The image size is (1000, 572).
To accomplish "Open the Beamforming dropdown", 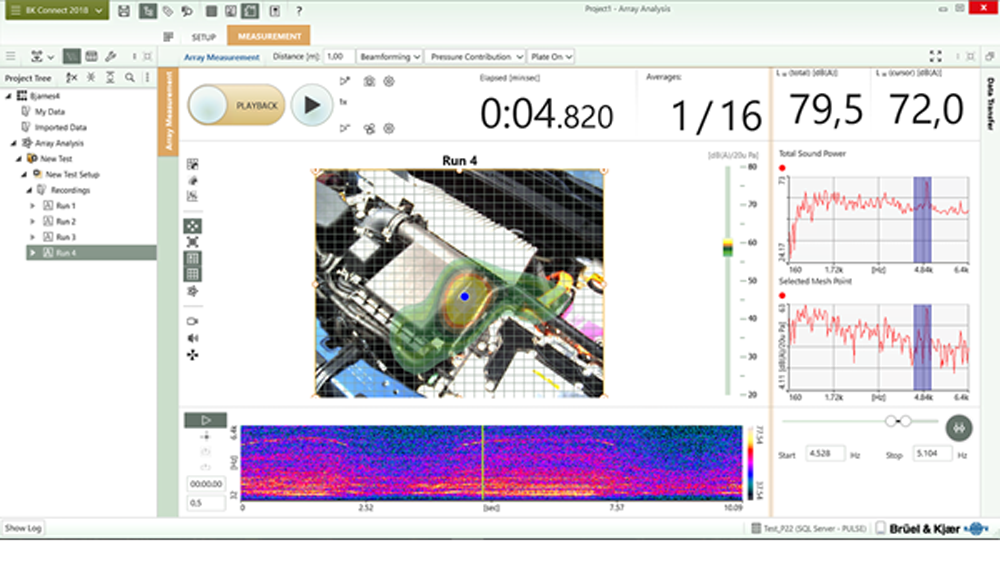I will point(389,57).
